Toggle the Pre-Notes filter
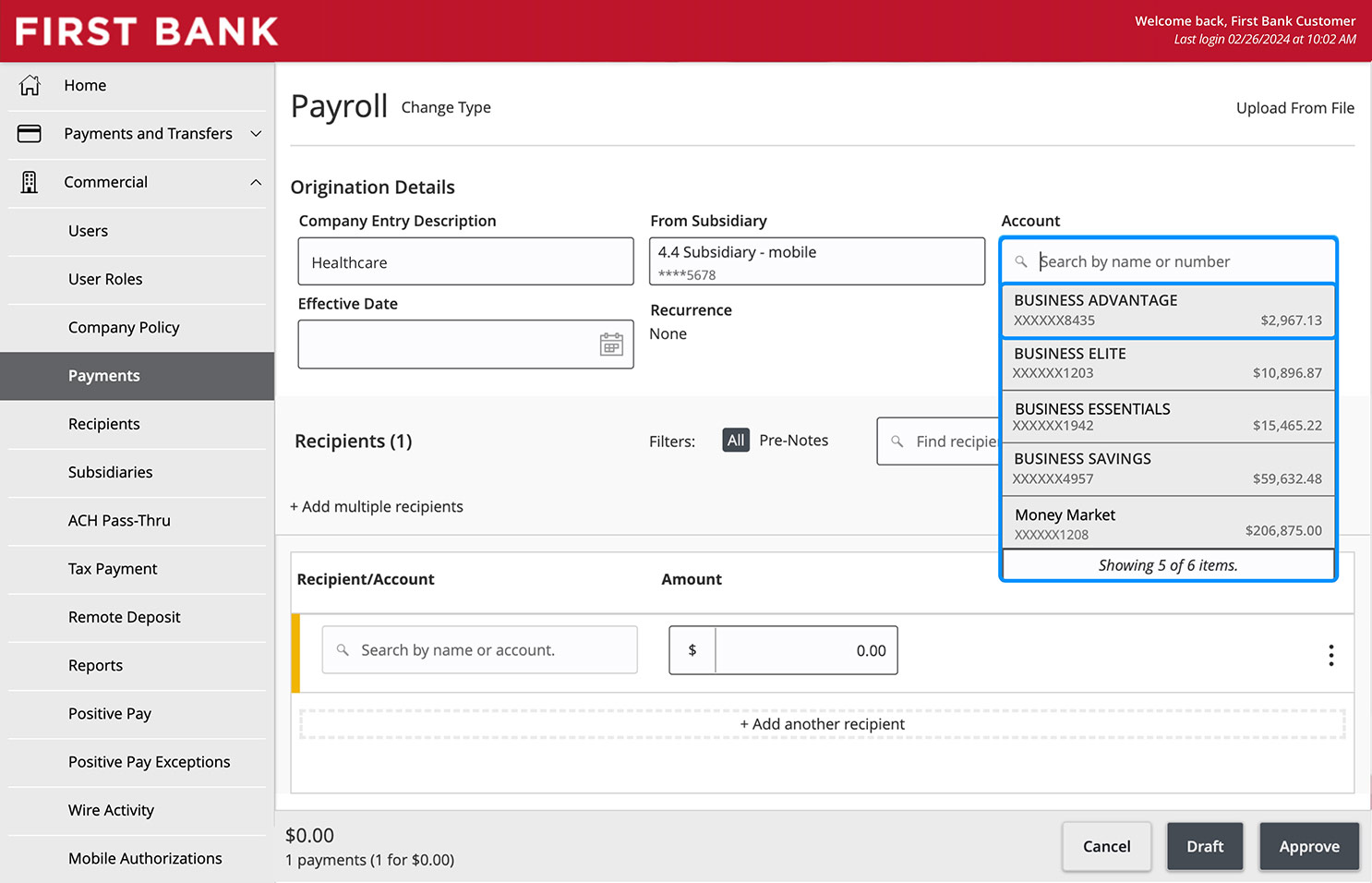This screenshot has height=883, width=1372. [x=794, y=441]
